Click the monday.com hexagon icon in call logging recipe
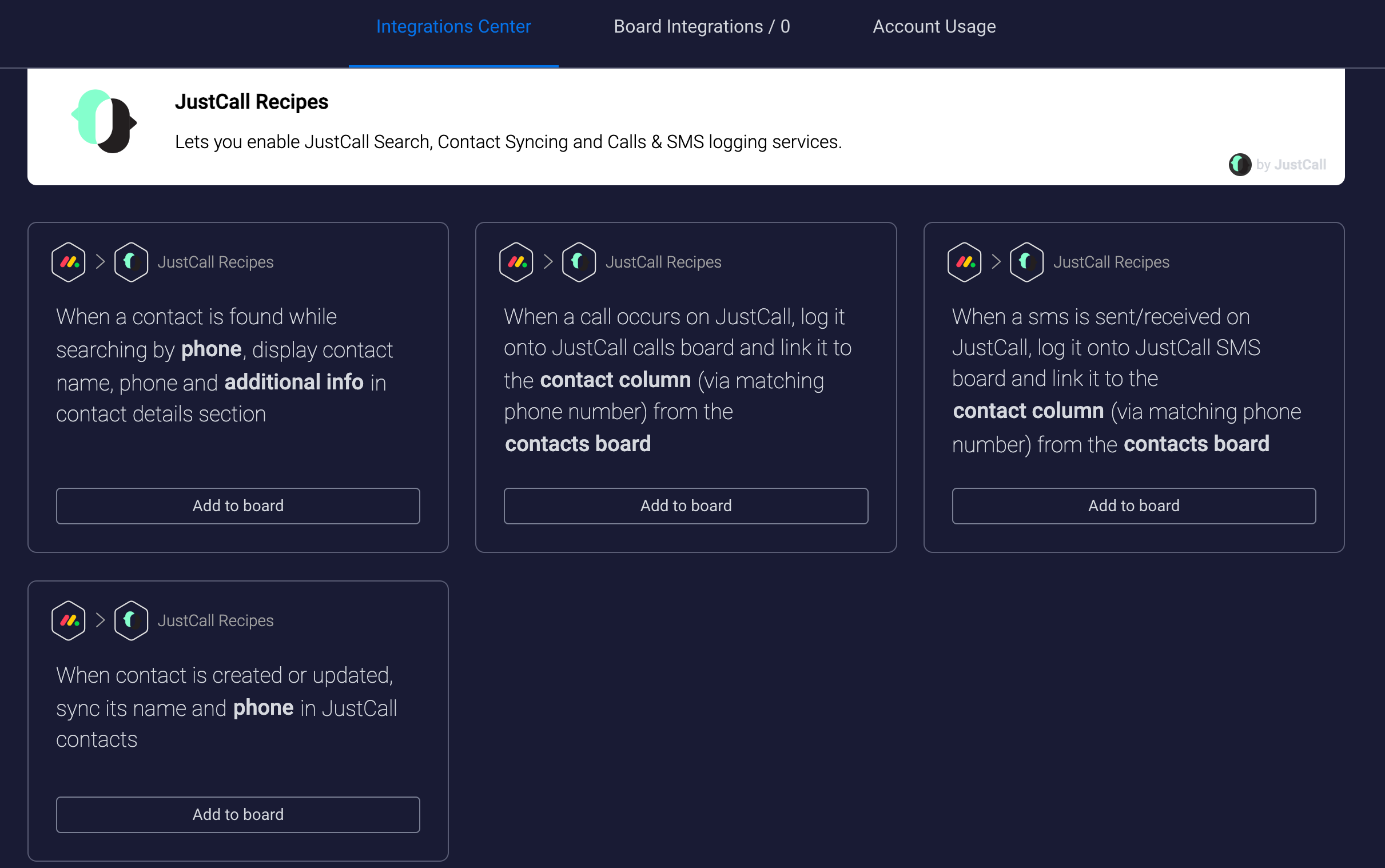 516,262
